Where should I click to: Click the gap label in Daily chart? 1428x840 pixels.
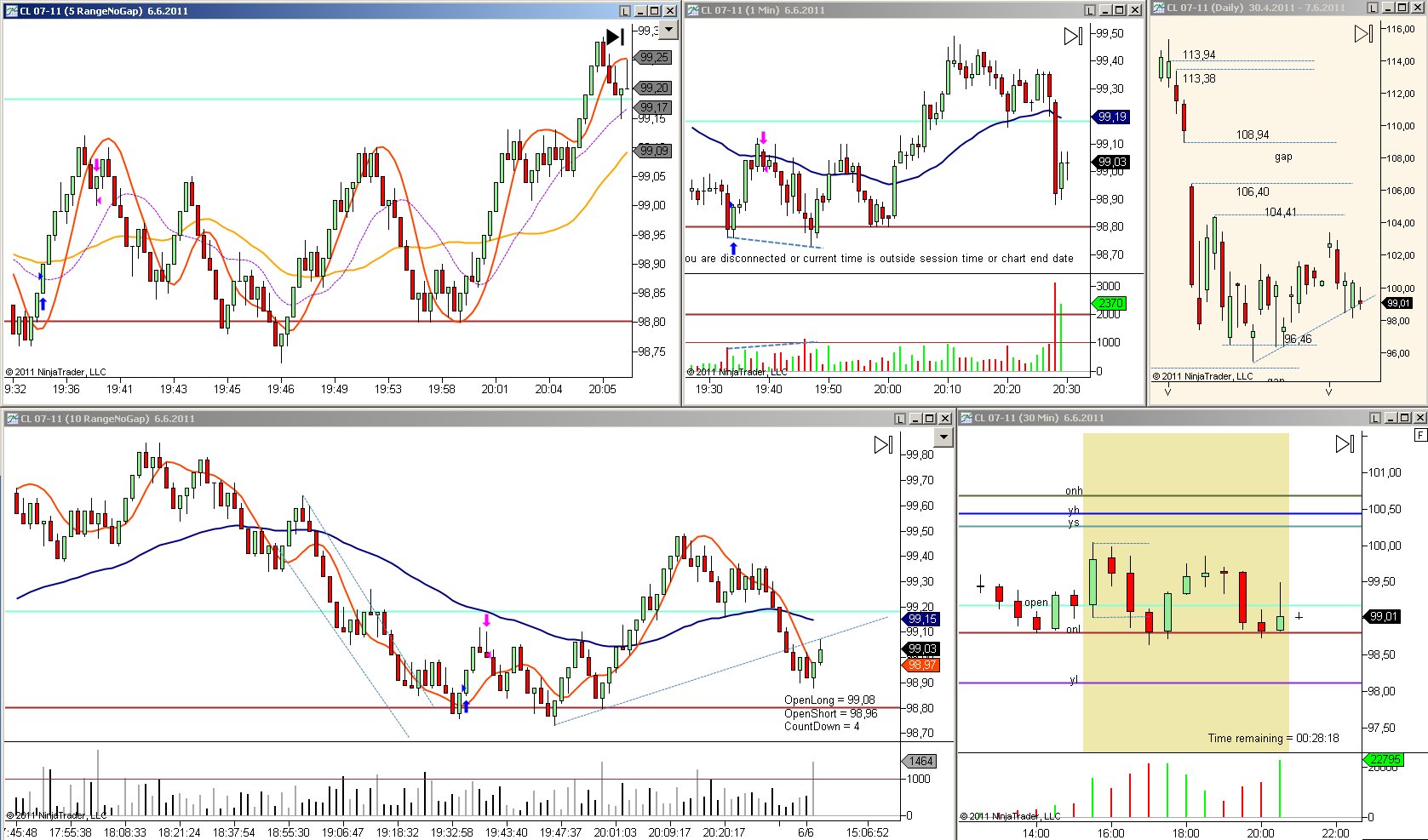click(x=1283, y=157)
